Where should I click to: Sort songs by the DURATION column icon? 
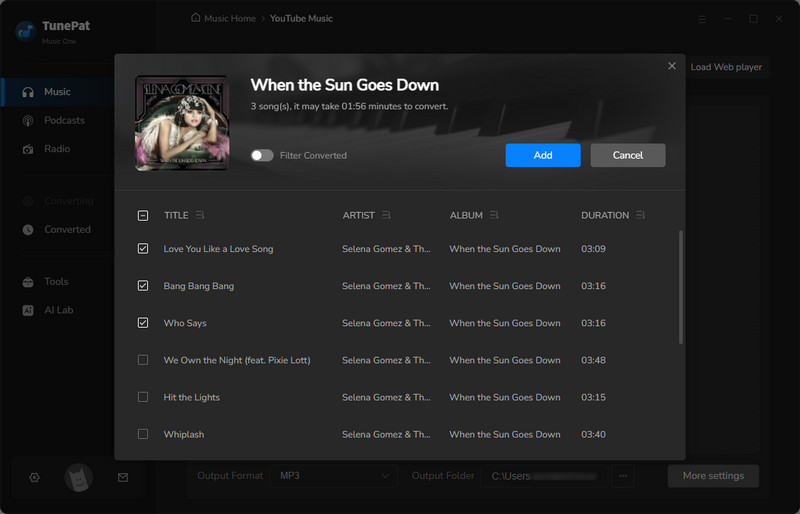click(640, 215)
